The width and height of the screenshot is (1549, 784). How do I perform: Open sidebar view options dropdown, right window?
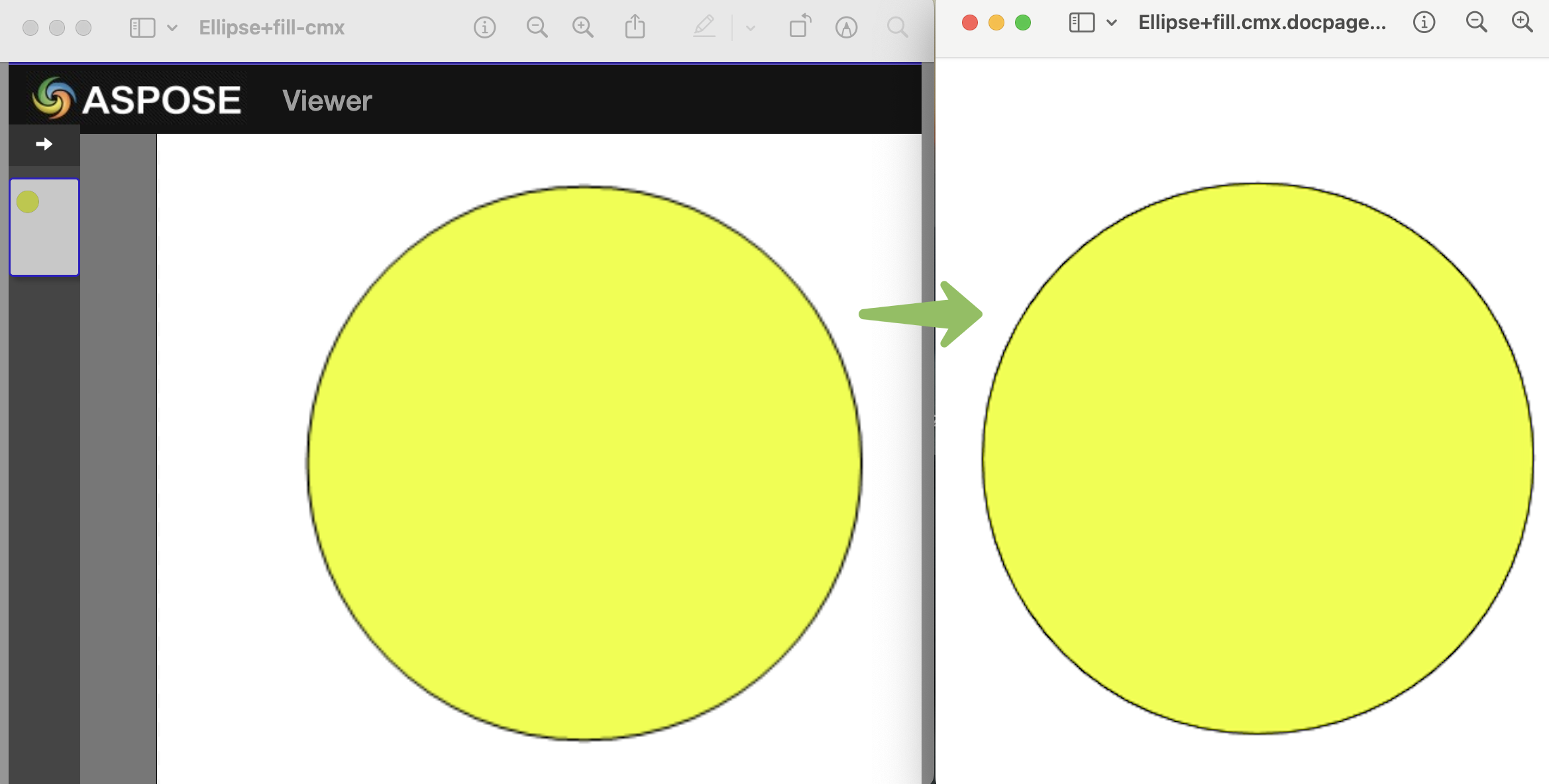1112,23
